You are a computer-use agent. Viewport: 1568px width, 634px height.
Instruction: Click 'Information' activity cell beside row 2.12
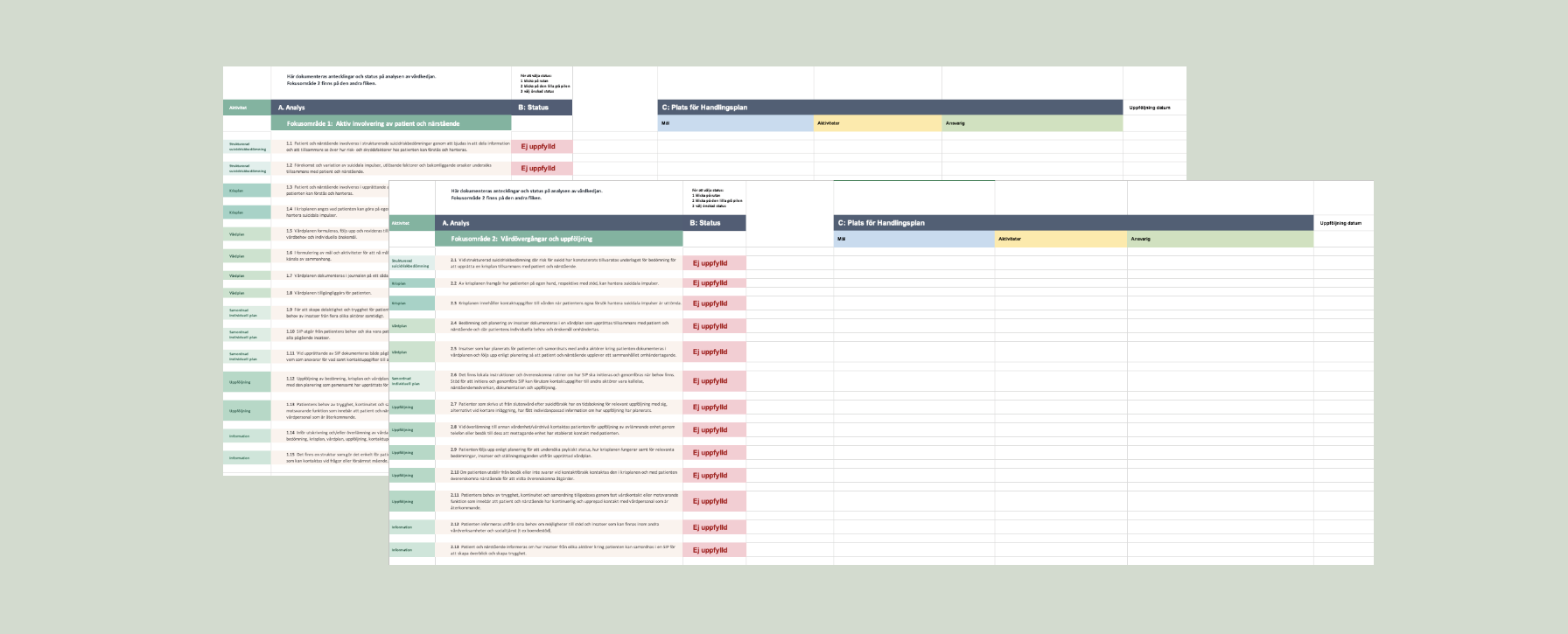click(412, 527)
